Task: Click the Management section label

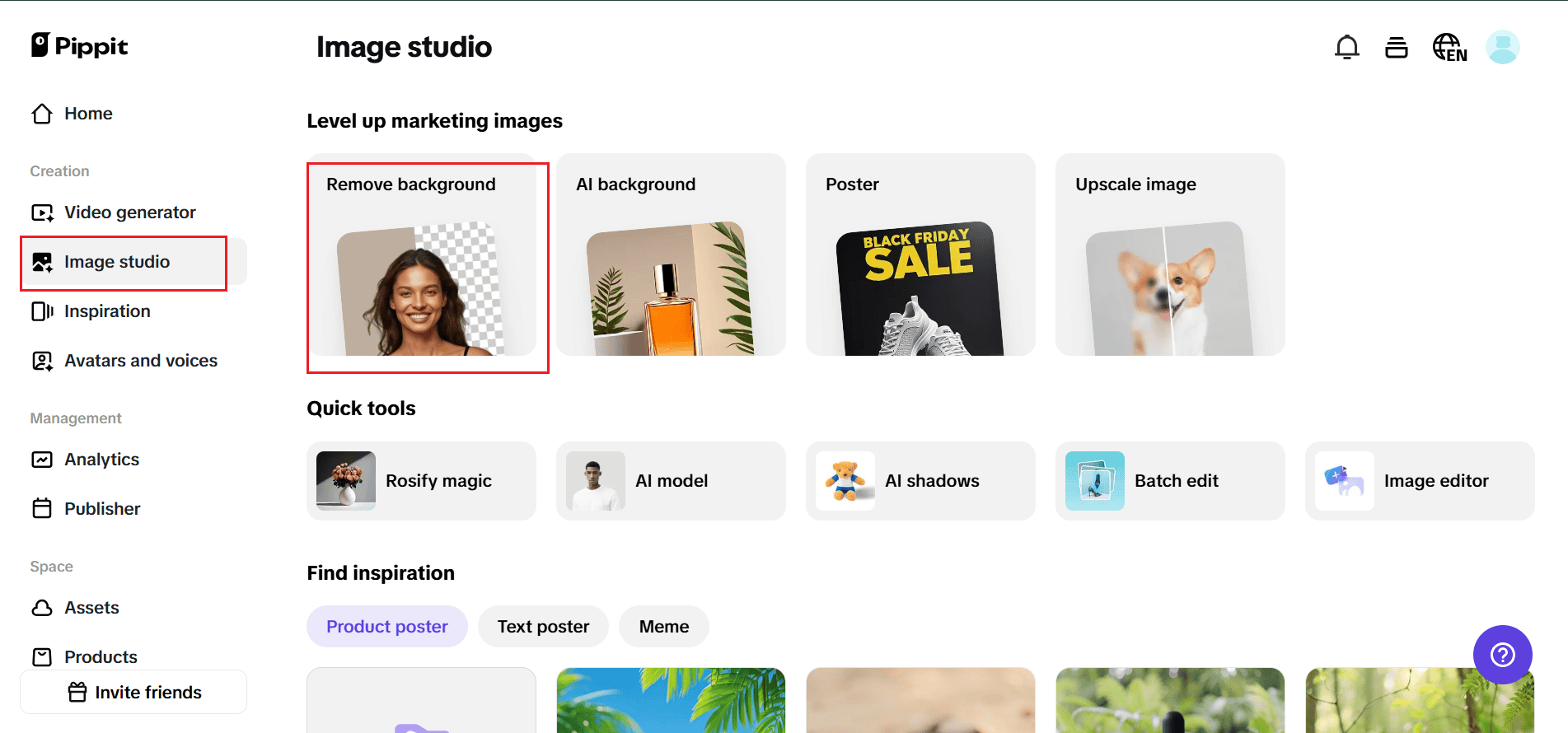Action: click(76, 418)
